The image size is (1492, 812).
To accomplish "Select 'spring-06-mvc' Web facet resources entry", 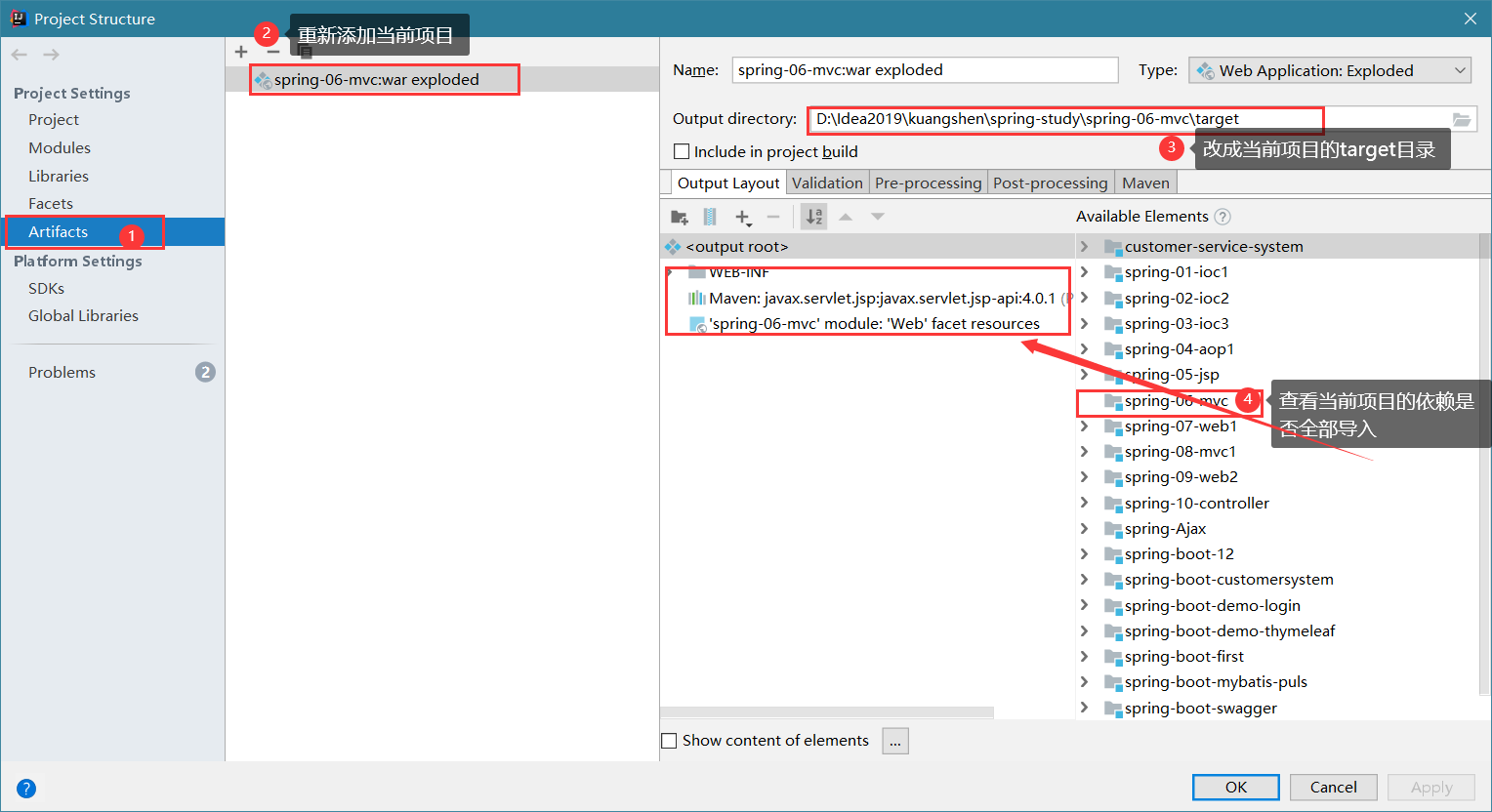I will pos(867,323).
